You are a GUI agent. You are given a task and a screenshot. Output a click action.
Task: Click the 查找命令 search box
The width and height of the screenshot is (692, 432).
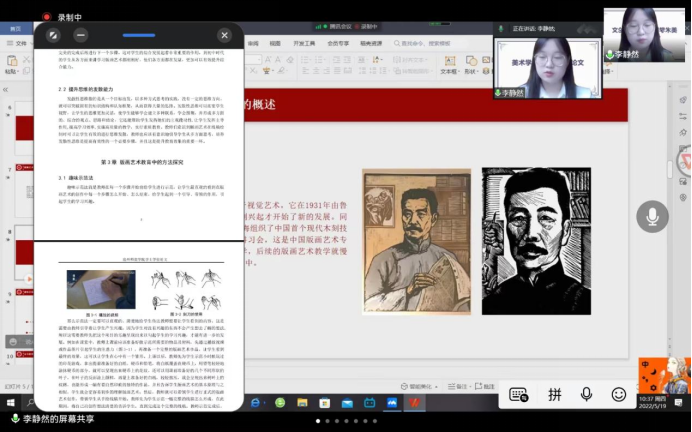[x=426, y=43]
